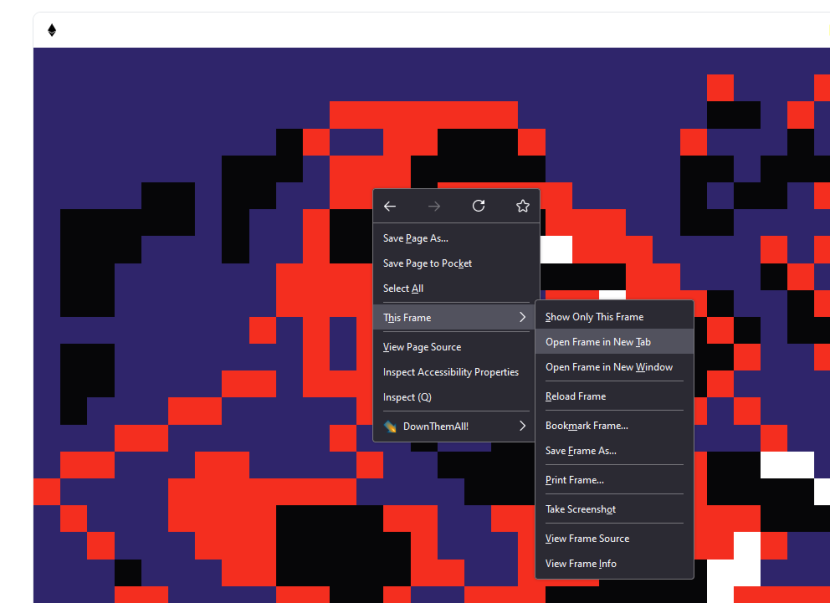
Task: Expand the This Frame submenu arrow
Action: (x=522, y=317)
